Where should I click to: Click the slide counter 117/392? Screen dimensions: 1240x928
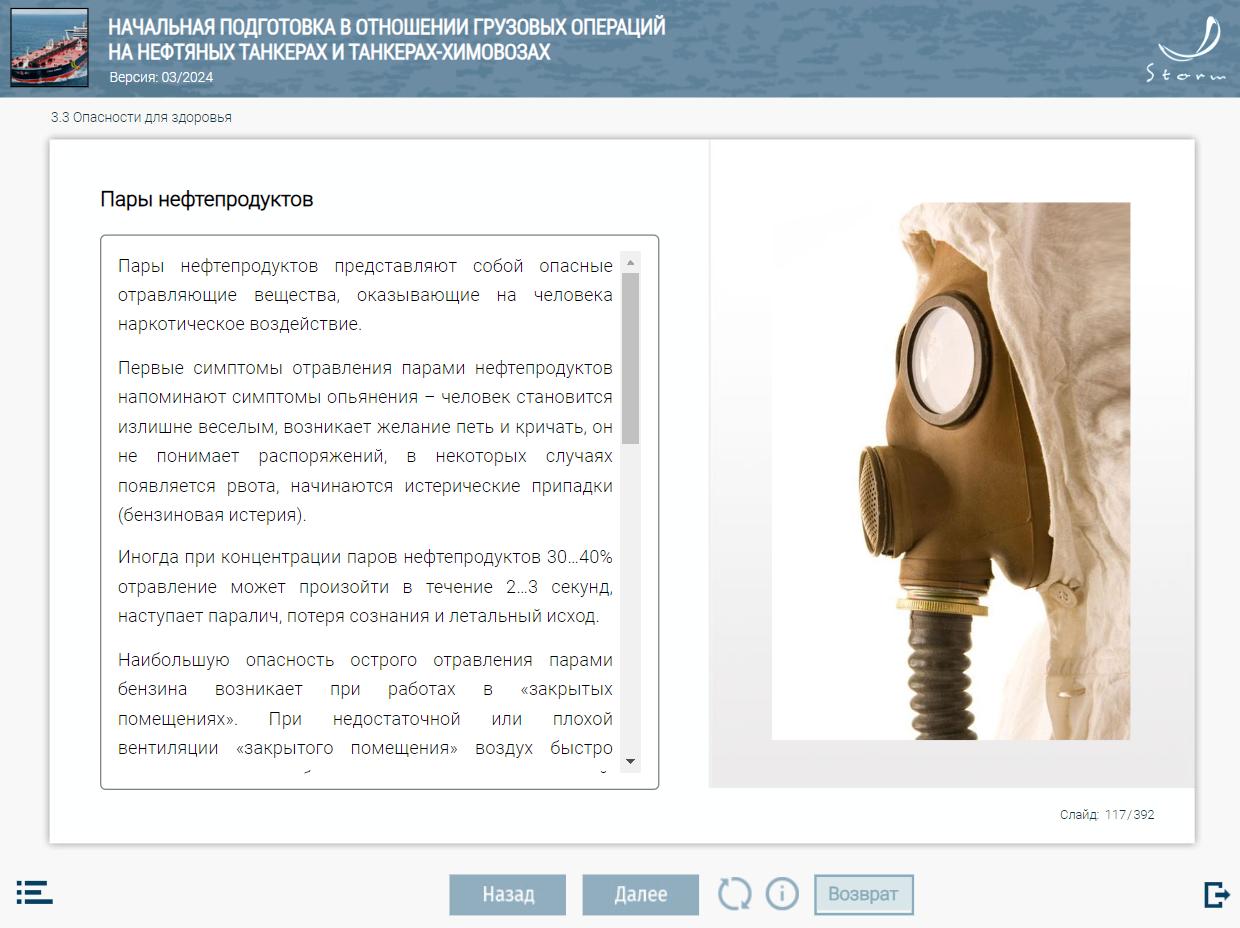(1106, 815)
